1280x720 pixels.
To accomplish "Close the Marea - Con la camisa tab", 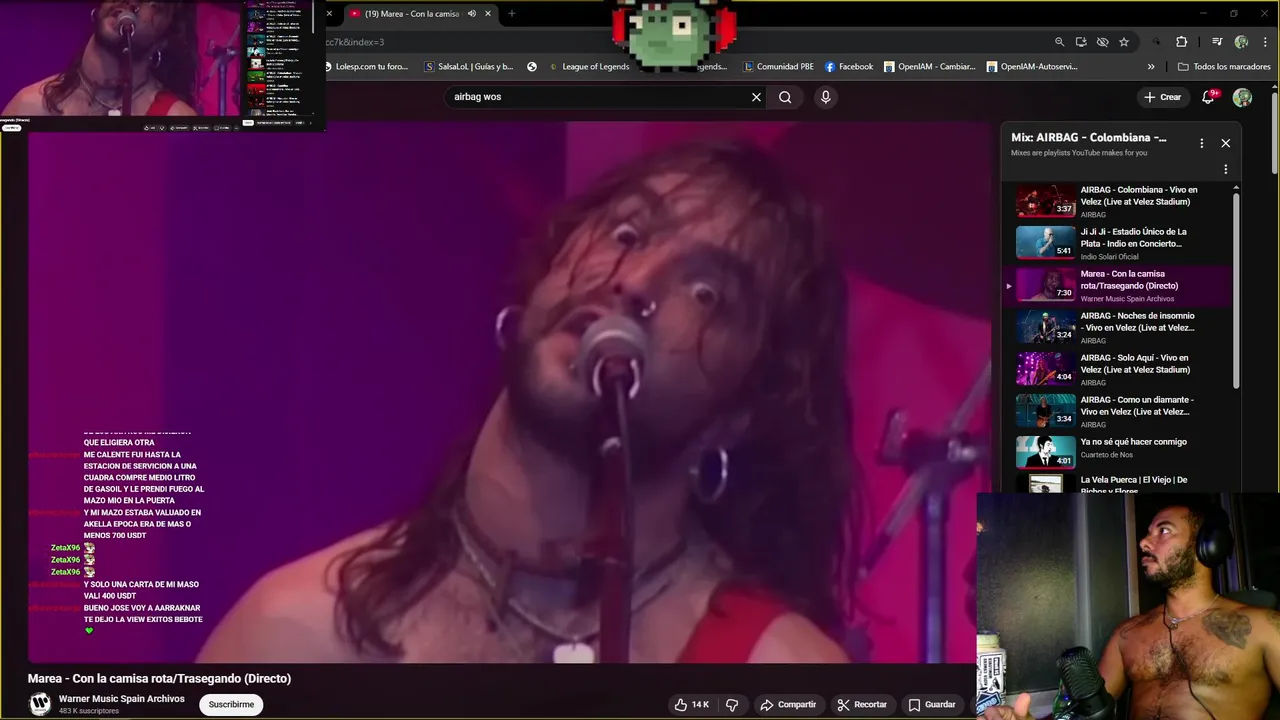I will [x=488, y=14].
